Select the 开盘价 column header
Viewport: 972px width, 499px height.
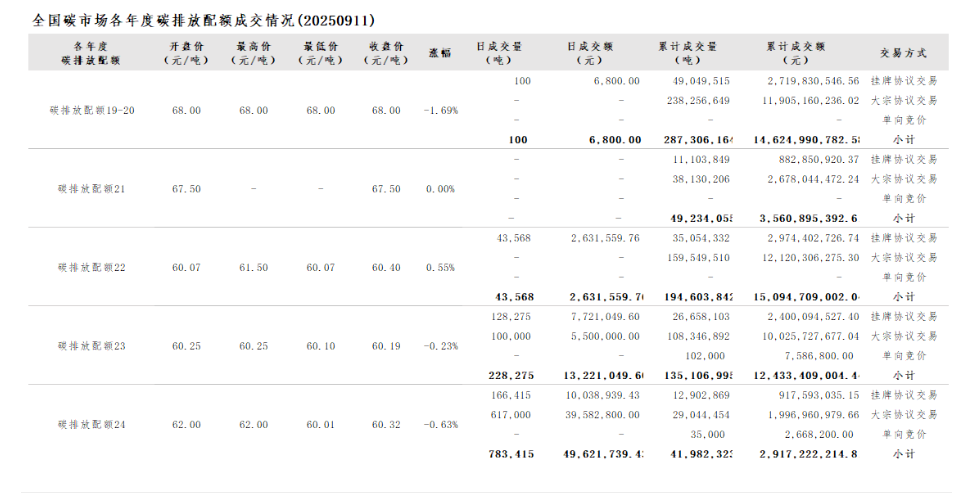187,53
